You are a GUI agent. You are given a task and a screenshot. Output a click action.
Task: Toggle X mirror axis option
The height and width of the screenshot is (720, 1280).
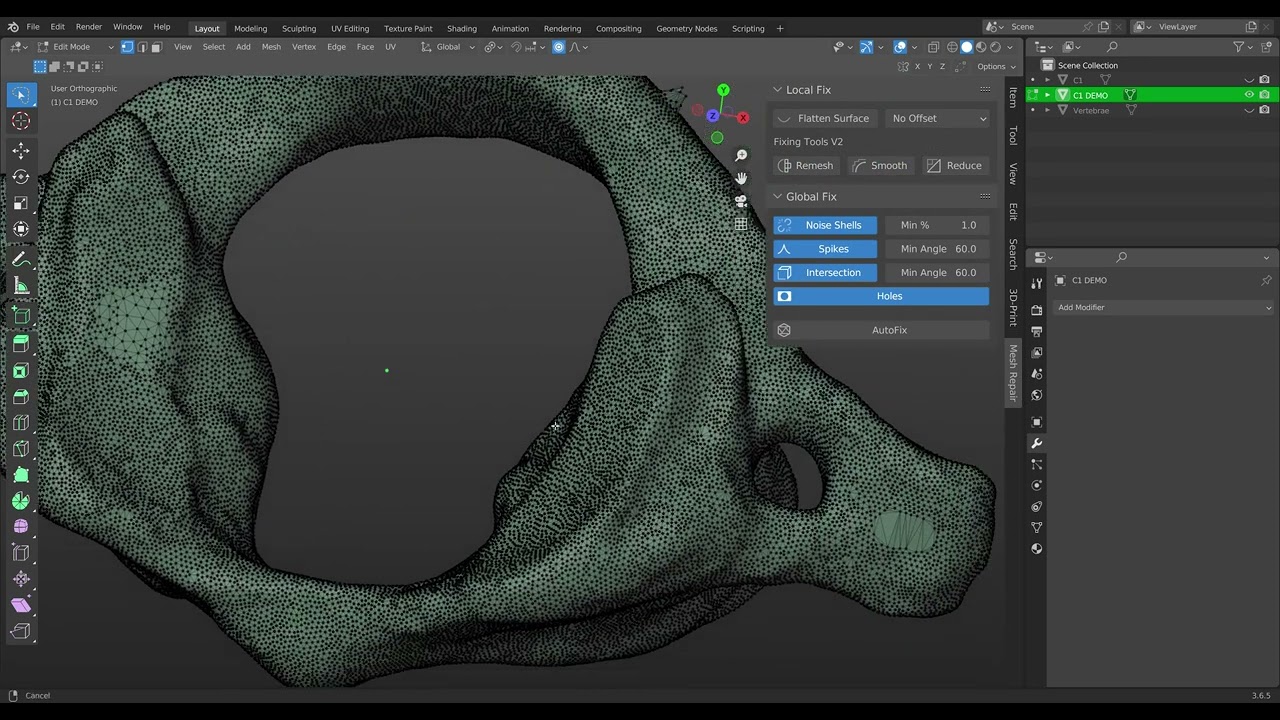click(x=916, y=67)
